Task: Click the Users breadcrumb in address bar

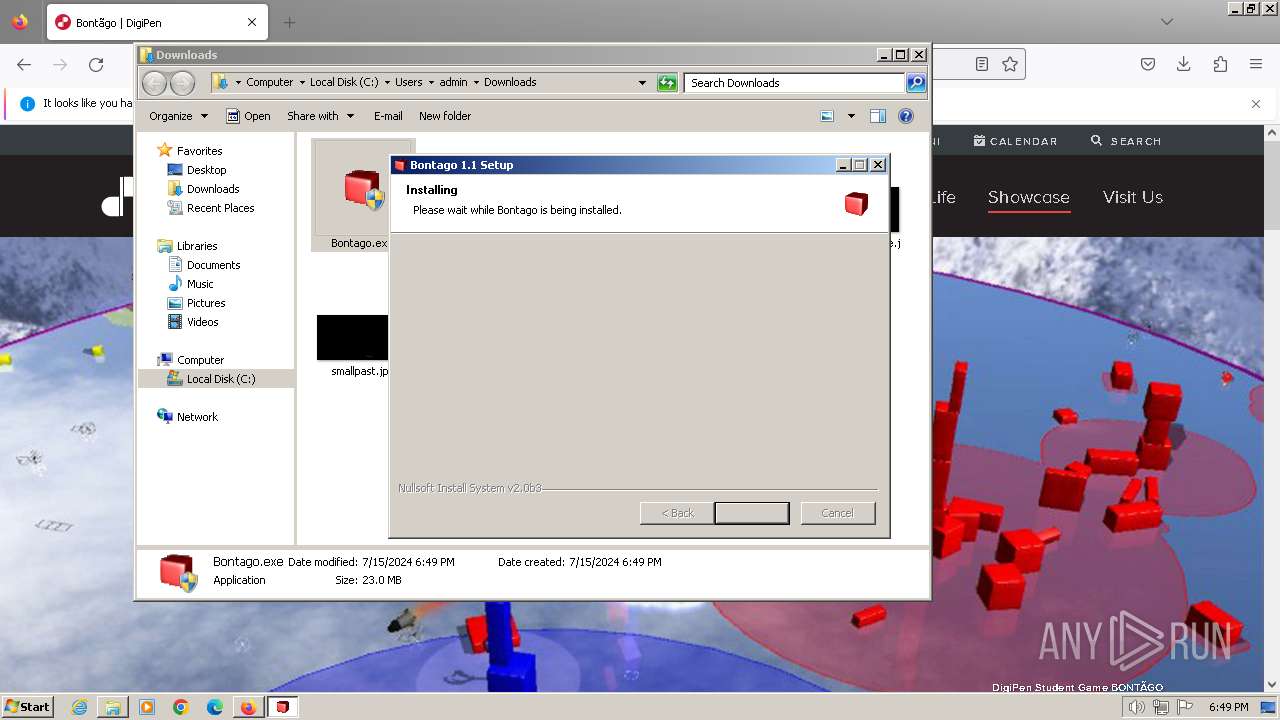Action: coord(408,83)
